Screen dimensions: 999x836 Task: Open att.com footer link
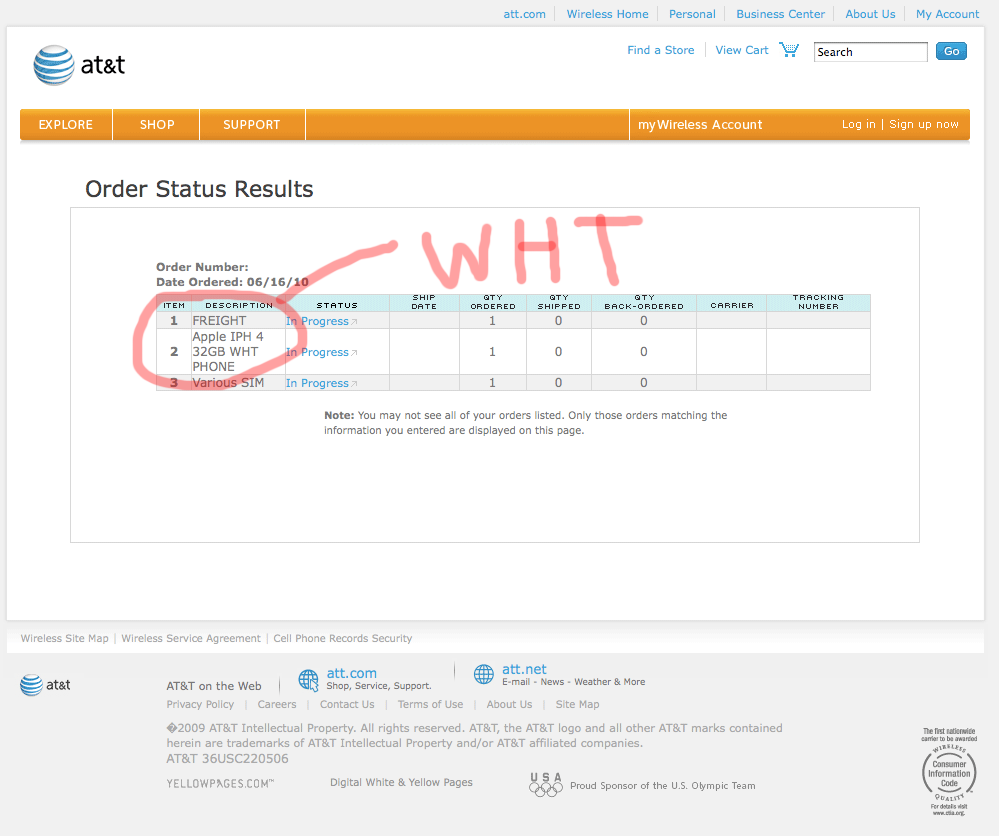tap(352, 673)
